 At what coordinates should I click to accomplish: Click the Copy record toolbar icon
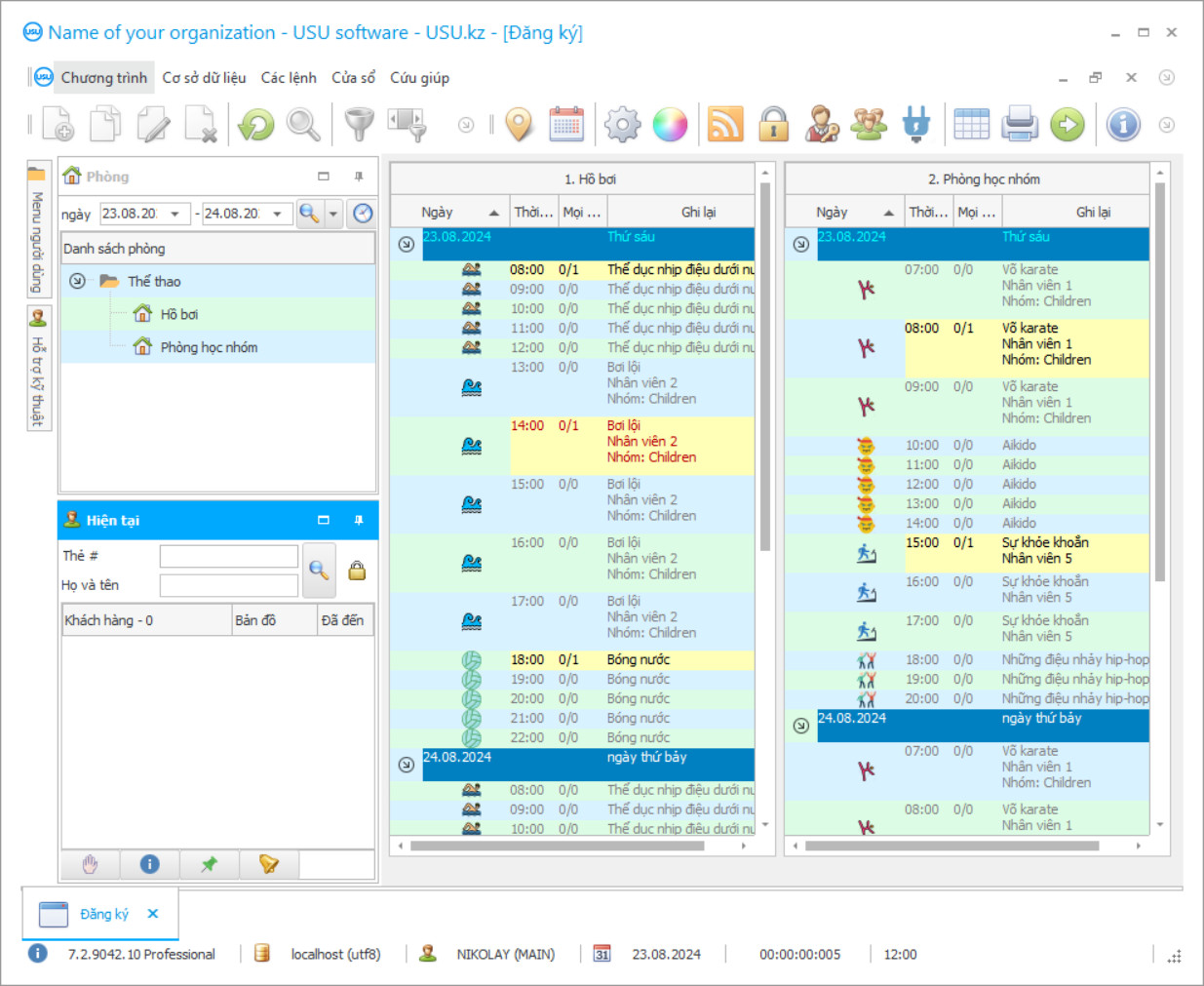pos(105,125)
